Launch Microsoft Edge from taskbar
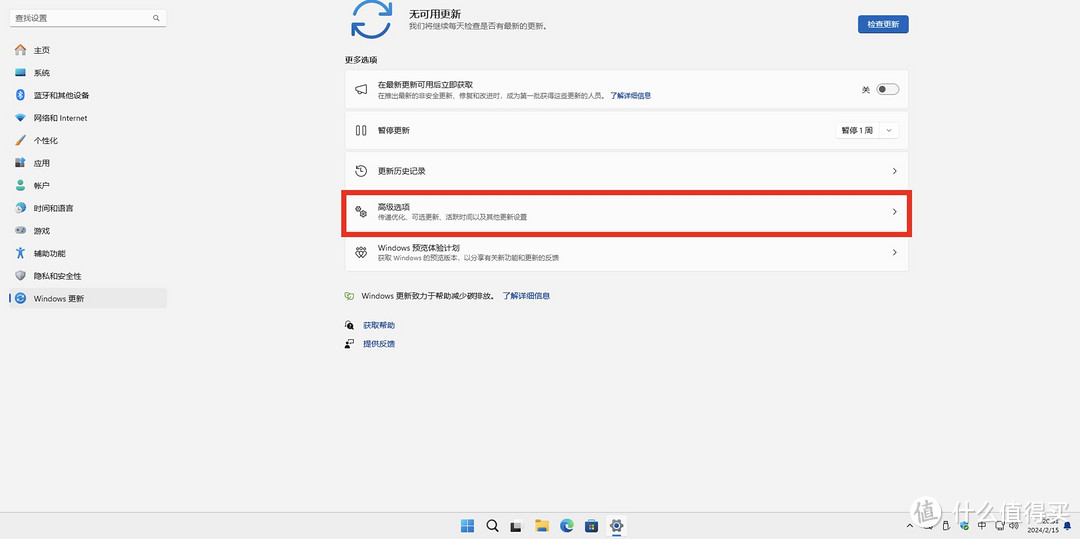1080x539 pixels. [x=567, y=527]
